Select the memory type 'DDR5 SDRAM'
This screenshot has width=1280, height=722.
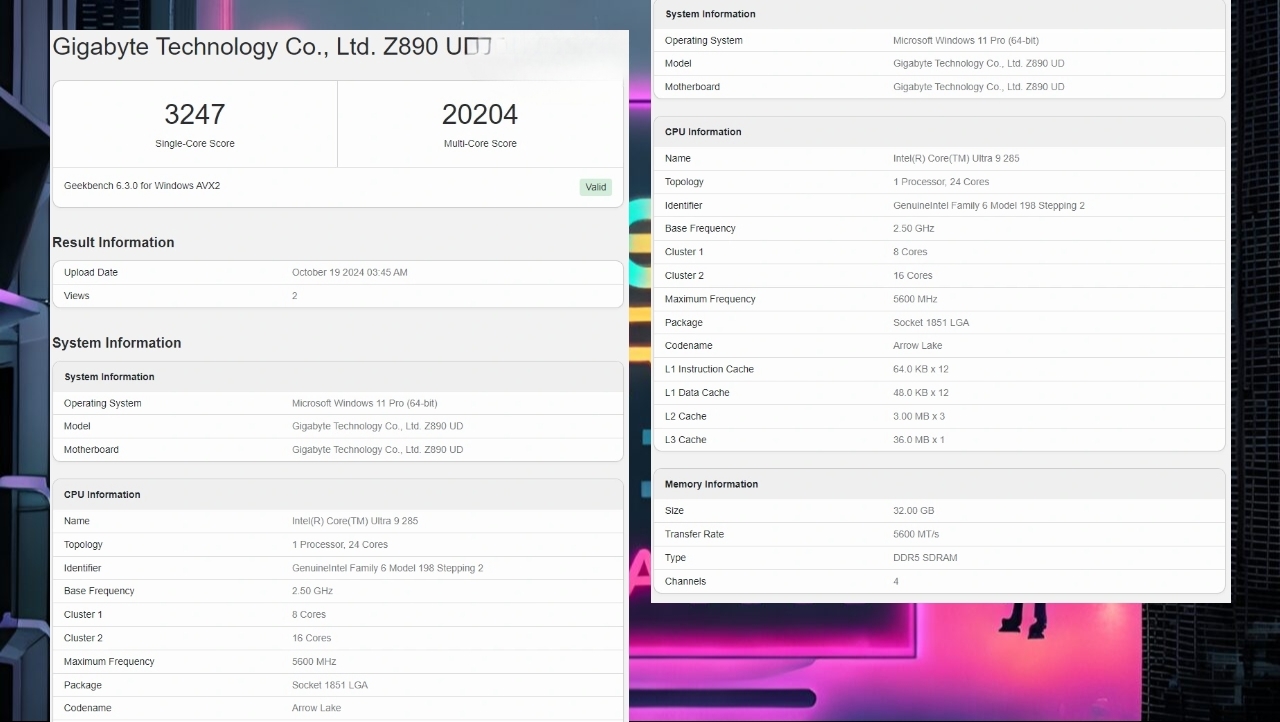coord(925,558)
